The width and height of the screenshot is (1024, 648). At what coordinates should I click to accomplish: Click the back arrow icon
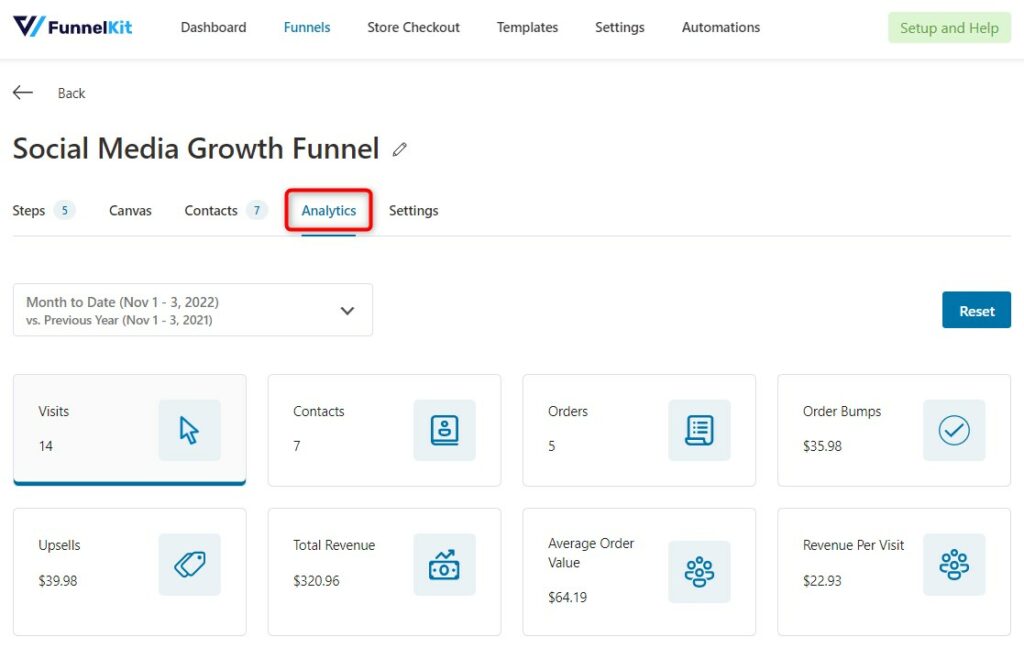point(23,93)
